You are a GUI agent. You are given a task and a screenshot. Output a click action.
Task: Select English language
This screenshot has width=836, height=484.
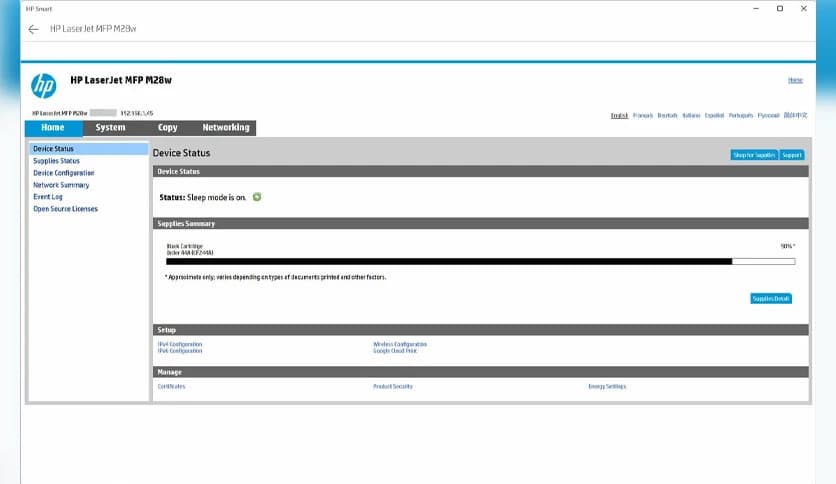tap(619, 115)
